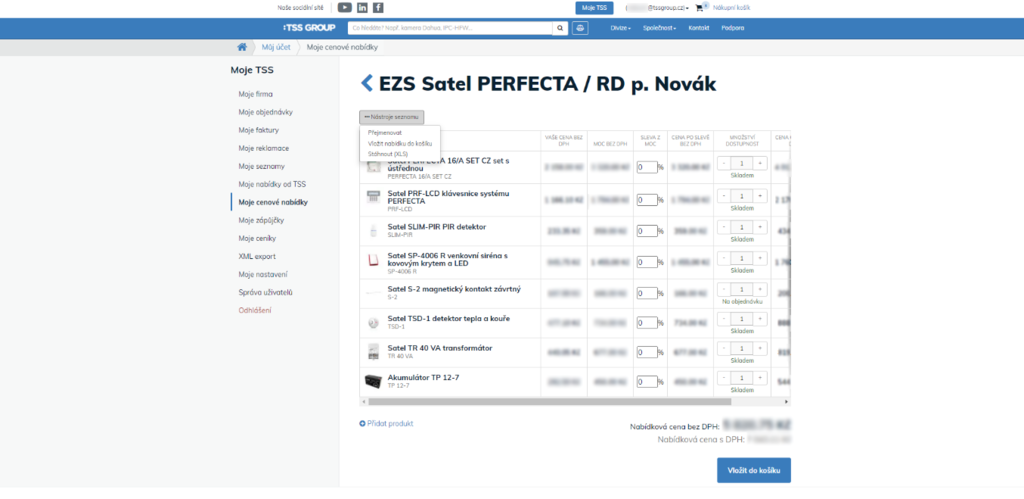This screenshot has height=499, width=1024.
Task: Go to home via breadcrumb house icon
Action: click(241, 47)
